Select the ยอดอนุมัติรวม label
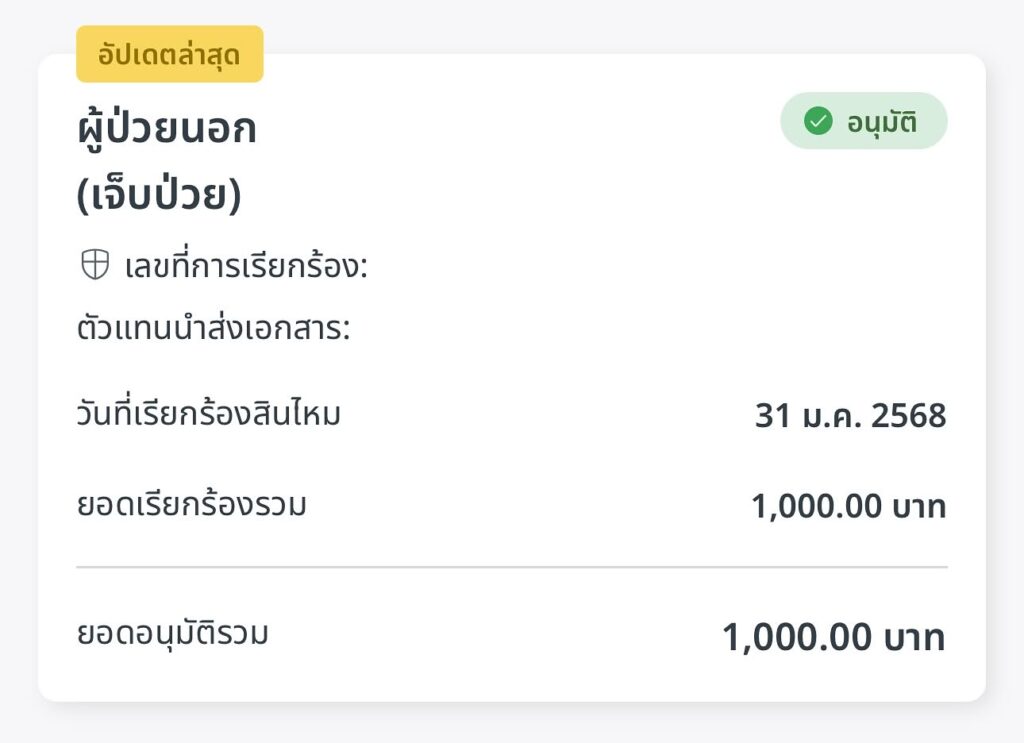1024x743 pixels. (172, 633)
